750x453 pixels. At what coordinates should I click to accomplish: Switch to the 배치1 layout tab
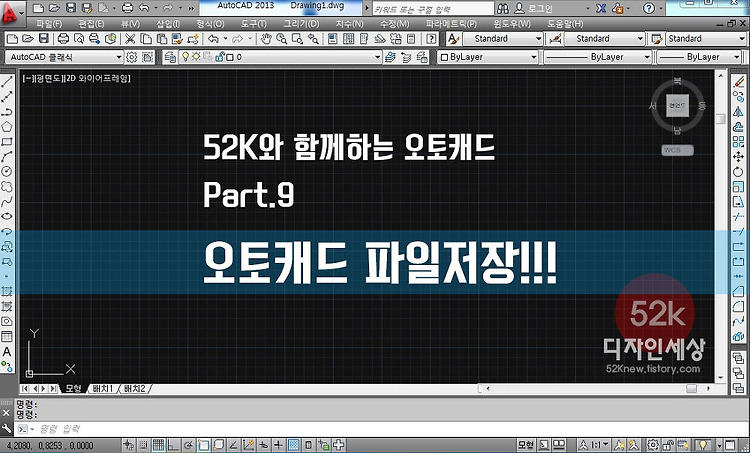(x=103, y=388)
